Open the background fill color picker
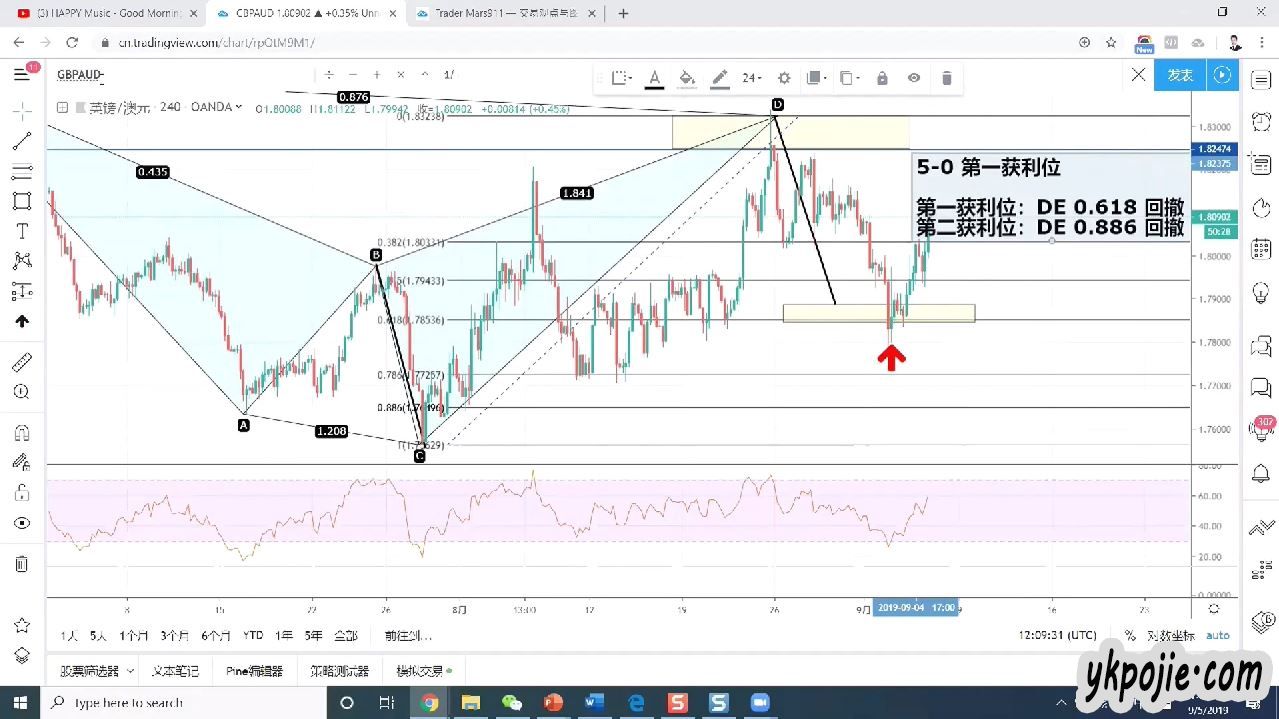The image size is (1279, 719). [687, 78]
